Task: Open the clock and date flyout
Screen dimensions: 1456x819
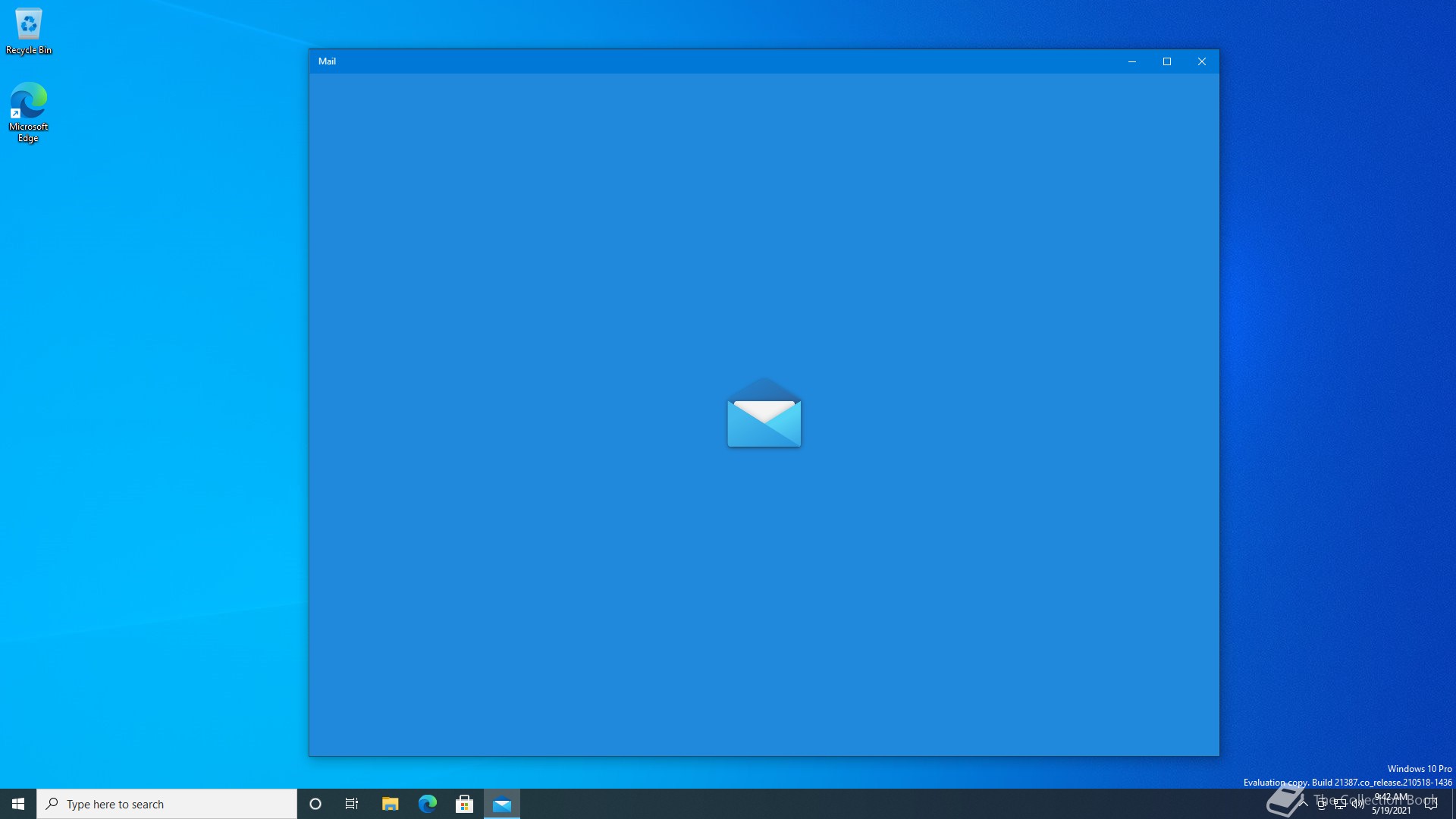Action: pos(1391,804)
